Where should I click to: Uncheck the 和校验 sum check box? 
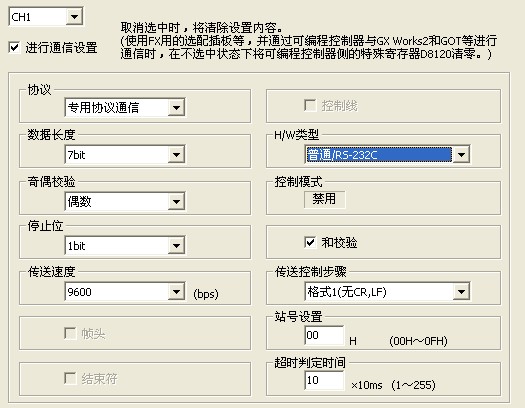[x=310, y=242]
